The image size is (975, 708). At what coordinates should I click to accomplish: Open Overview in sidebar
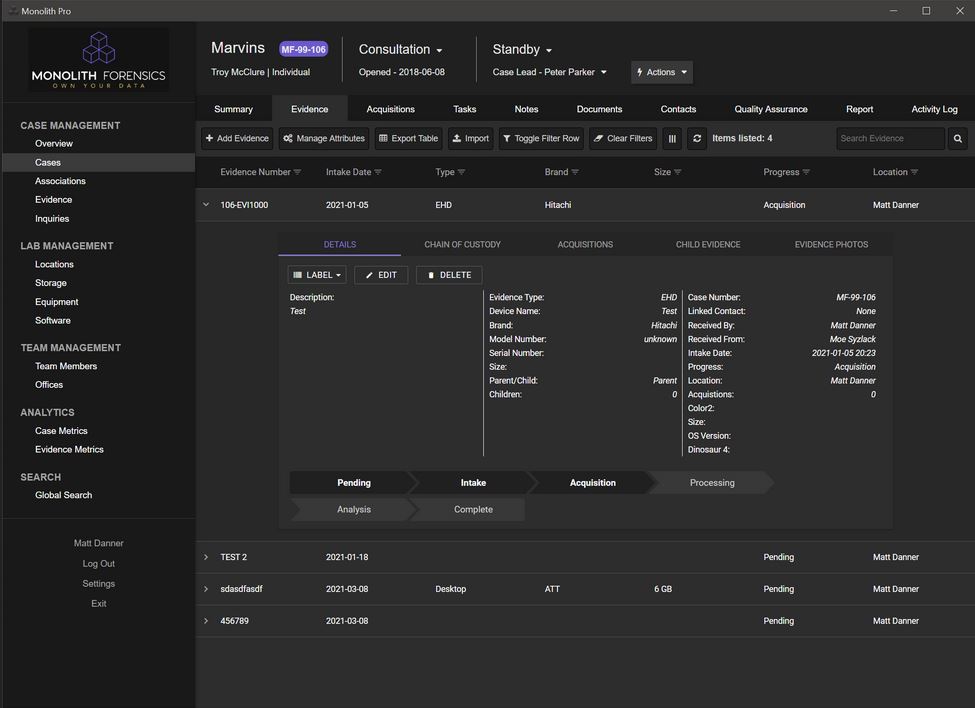point(53,143)
